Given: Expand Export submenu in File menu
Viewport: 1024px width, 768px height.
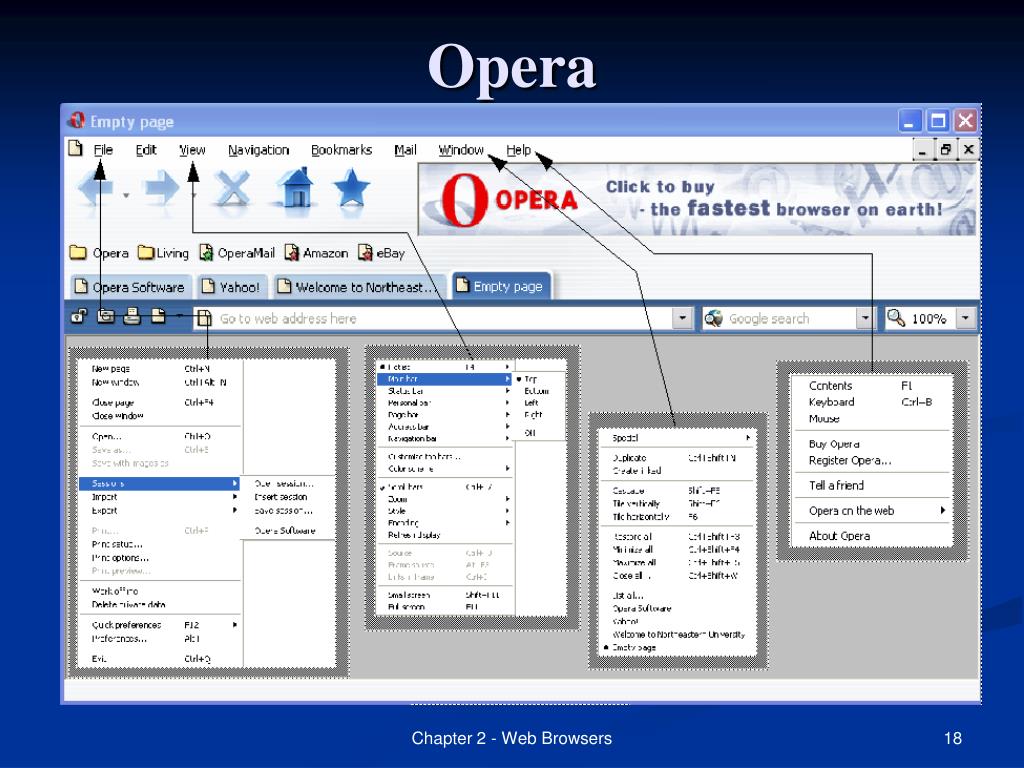Looking at the screenshot, I should click(159, 511).
